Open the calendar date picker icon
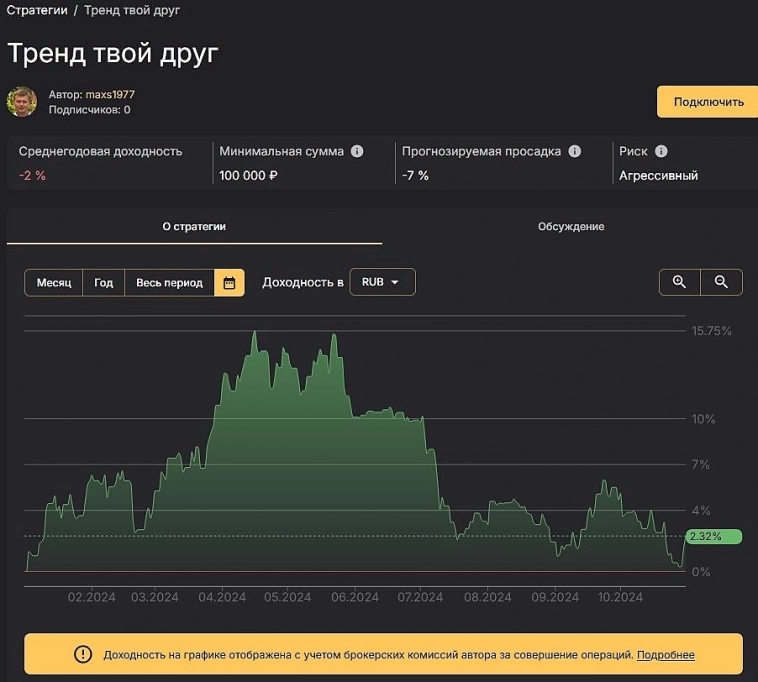 tap(229, 283)
